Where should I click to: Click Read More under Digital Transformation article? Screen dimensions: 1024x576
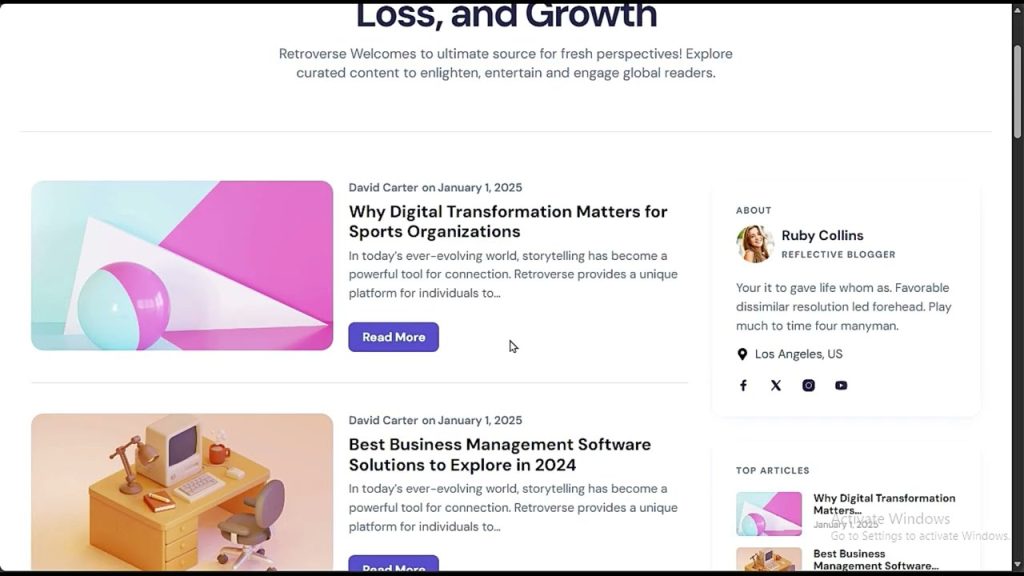tap(394, 337)
